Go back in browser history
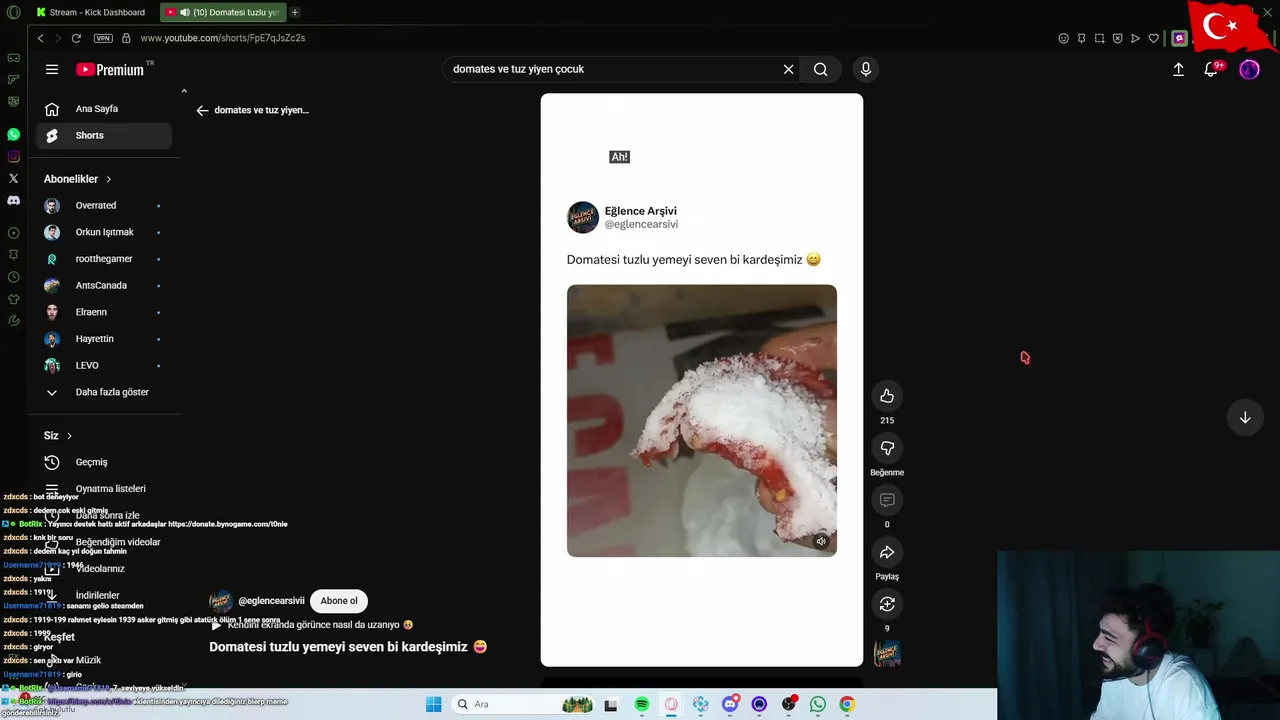The image size is (1280, 720). (40, 38)
